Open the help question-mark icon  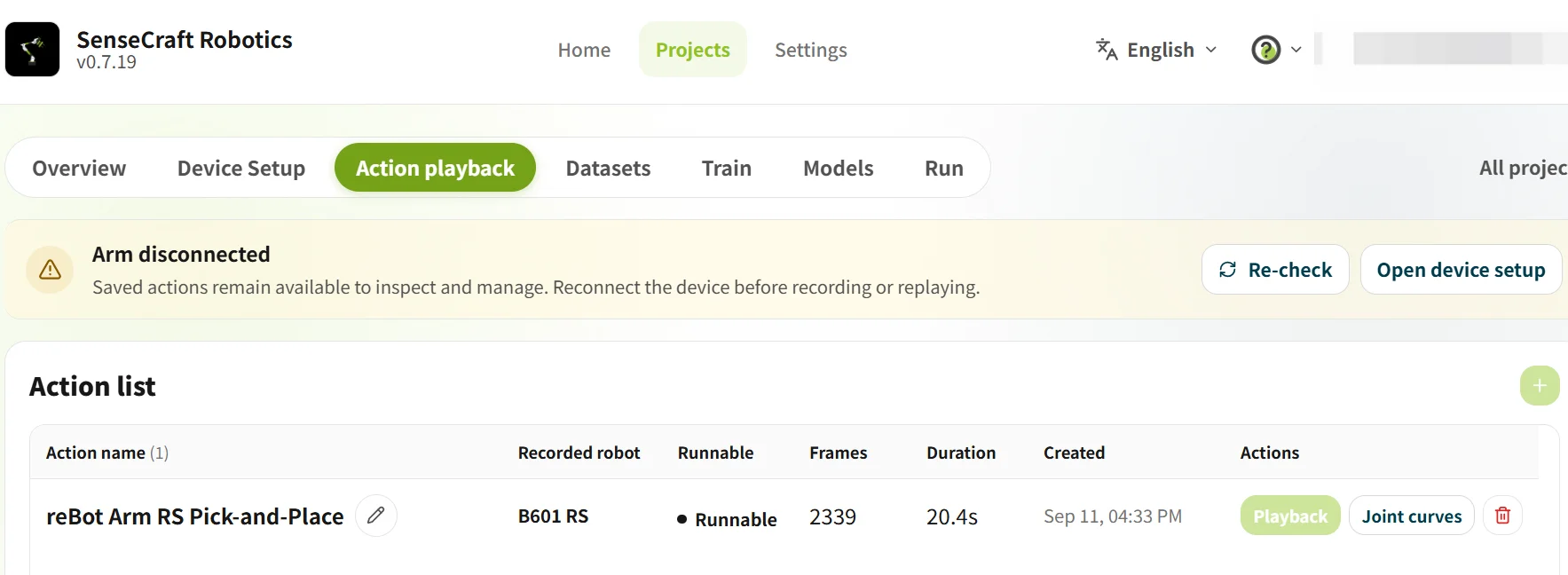[1265, 50]
